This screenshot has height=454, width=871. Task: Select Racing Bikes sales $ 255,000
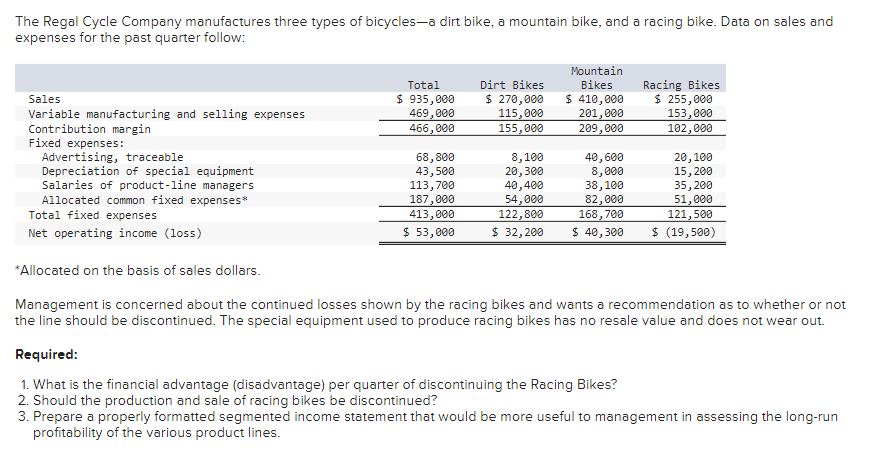pos(683,99)
